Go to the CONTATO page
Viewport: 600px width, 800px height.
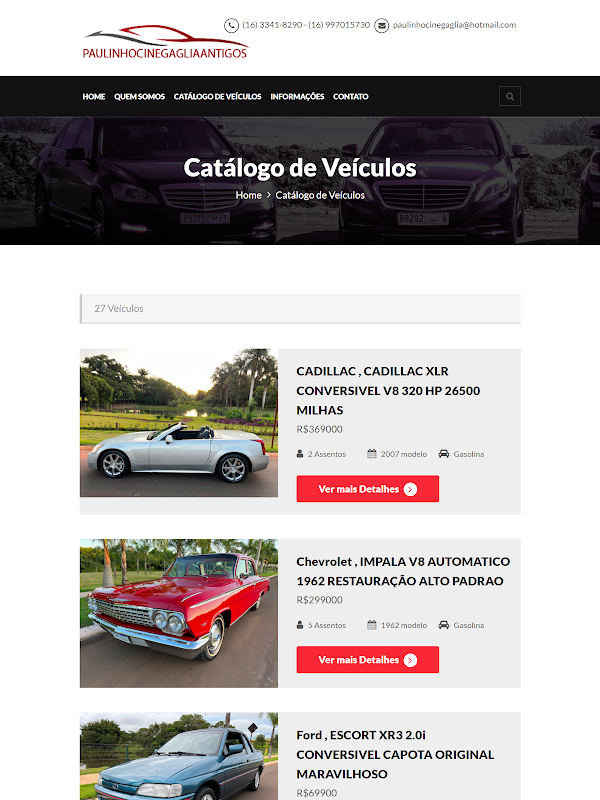coord(351,96)
